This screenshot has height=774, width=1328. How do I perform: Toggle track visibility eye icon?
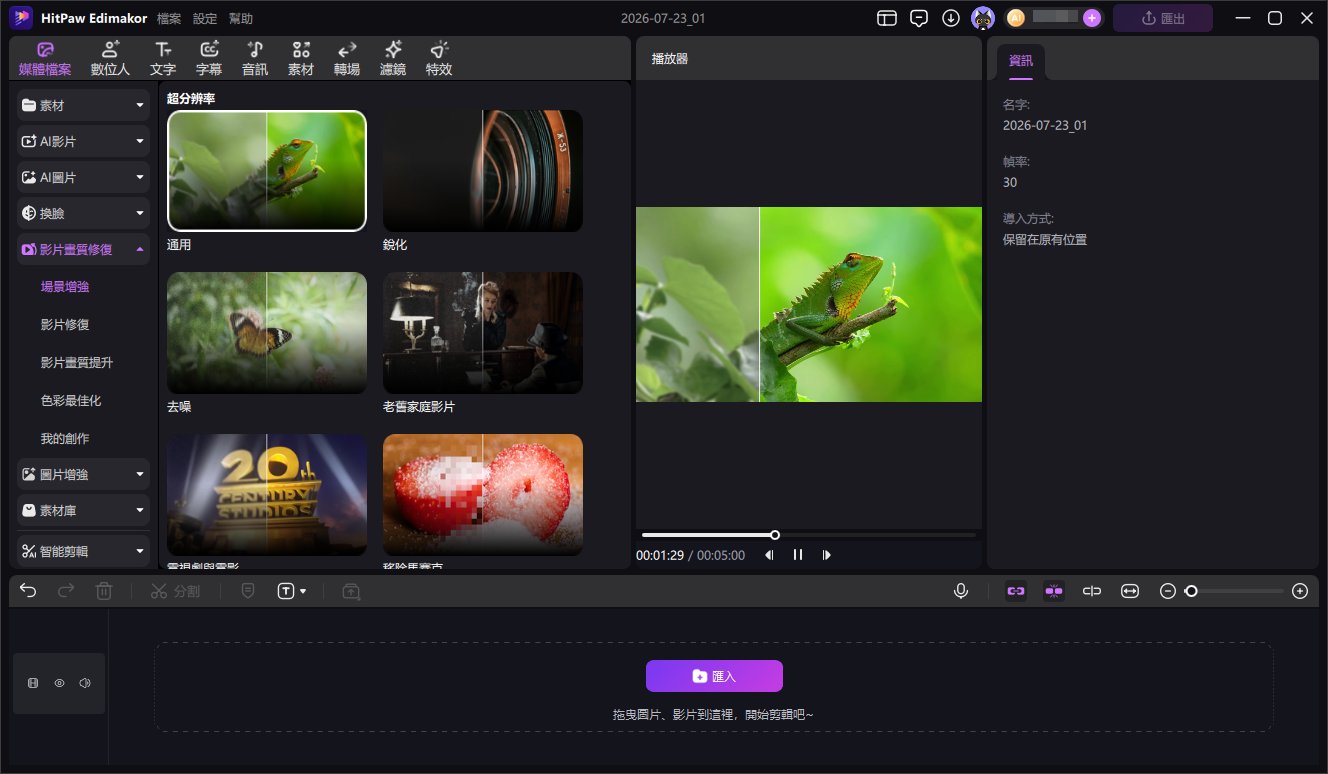tap(59, 684)
